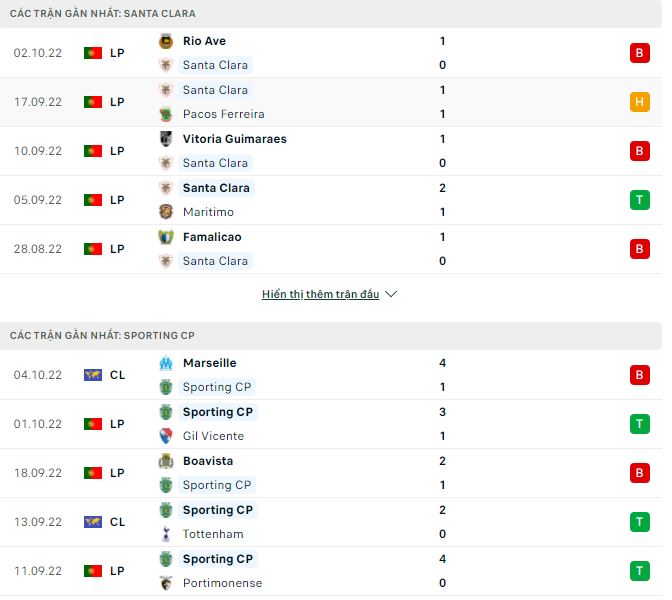Click red B result badge for Rio Ave match
672x600 pixels.
[640, 53]
